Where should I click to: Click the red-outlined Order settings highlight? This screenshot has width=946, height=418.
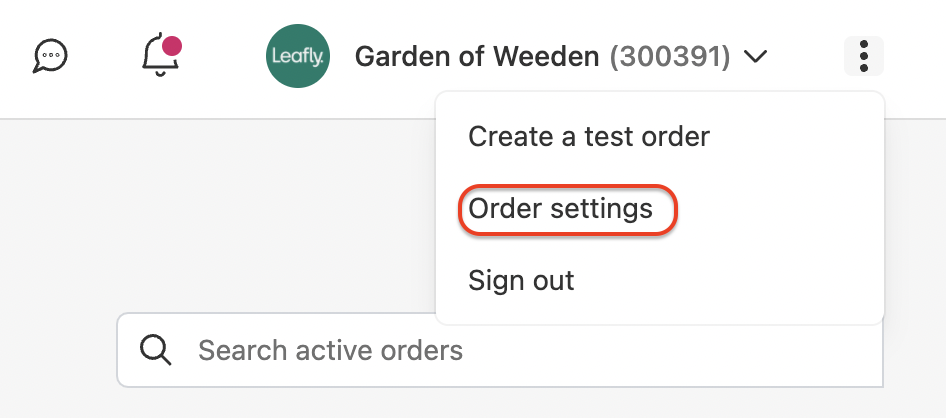(x=568, y=209)
